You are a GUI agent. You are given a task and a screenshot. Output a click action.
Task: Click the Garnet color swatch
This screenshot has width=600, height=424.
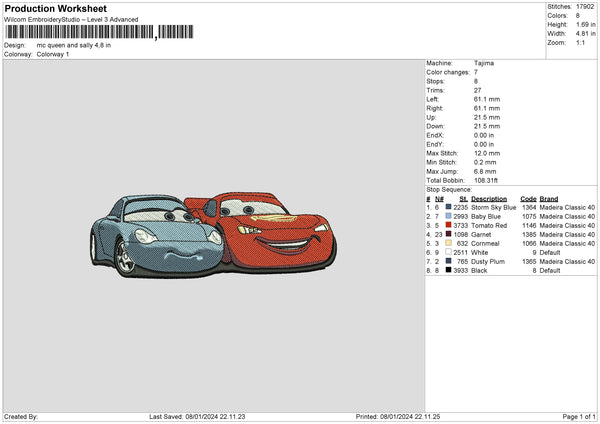(x=448, y=234)
